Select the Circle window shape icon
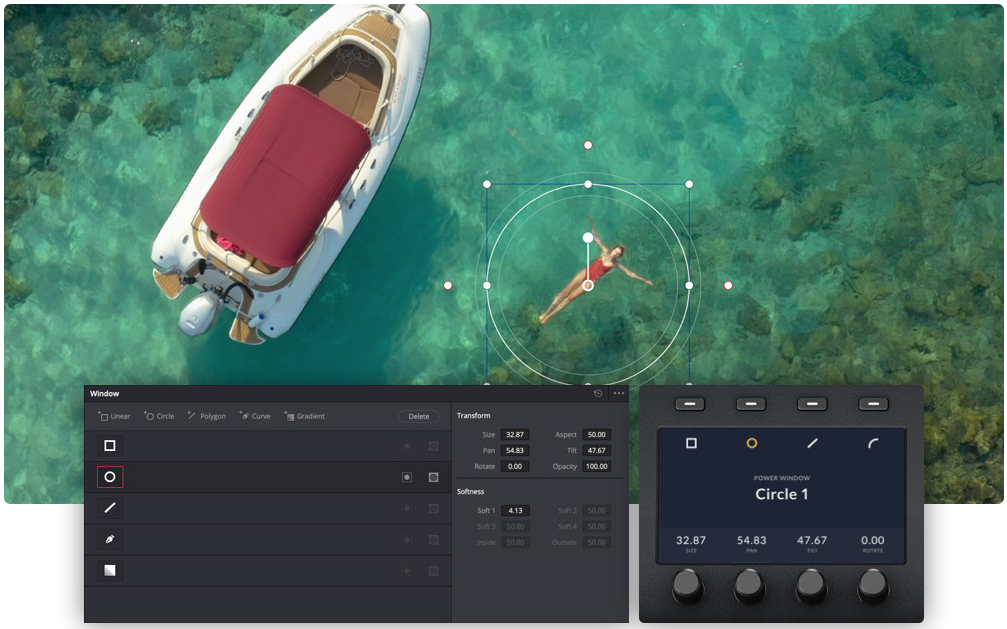The image size is (1007, 629). [110, 477]
